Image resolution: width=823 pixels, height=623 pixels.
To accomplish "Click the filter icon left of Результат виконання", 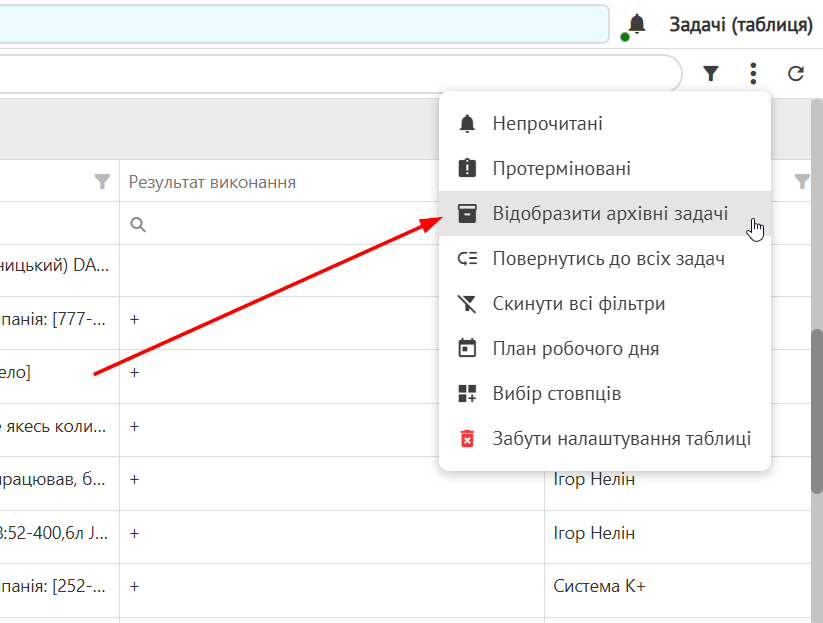I will [102, 182].
